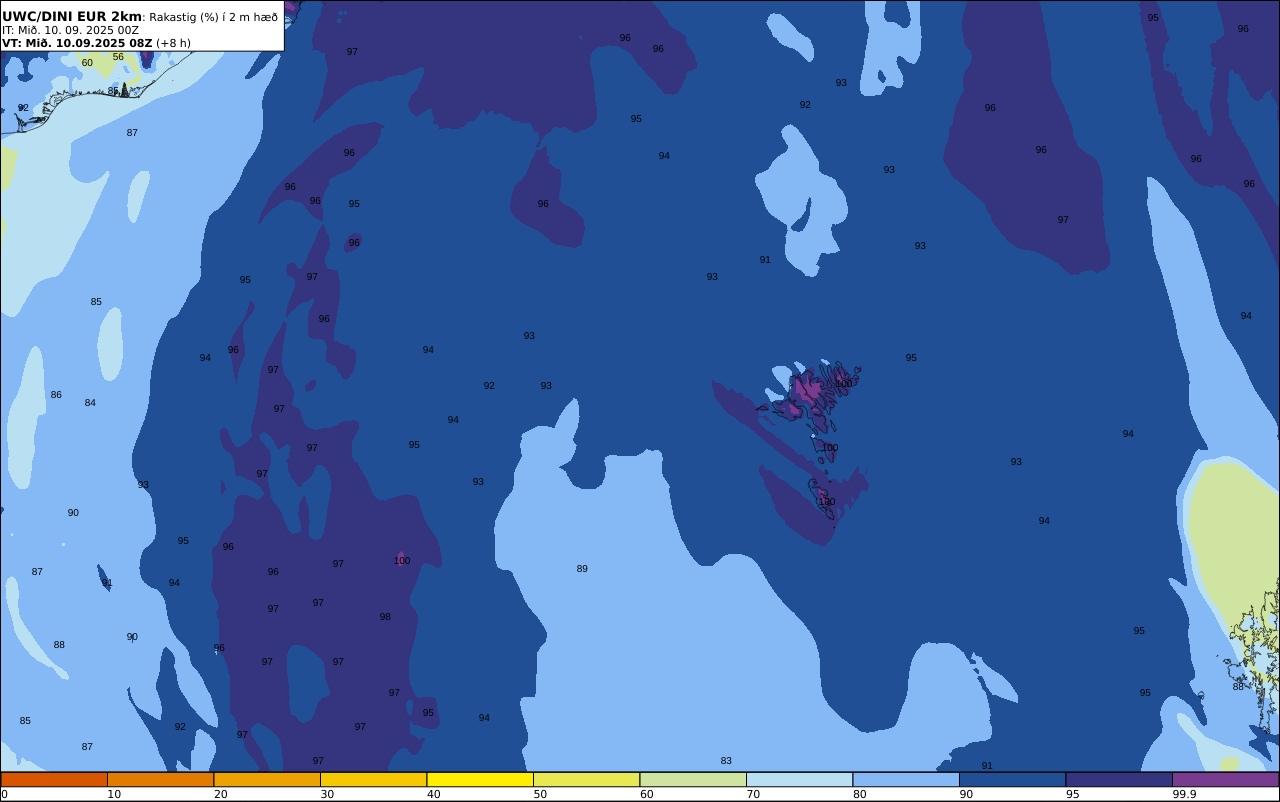1280x802 pixels.
Task: Click the 60–70 pale green legend swatch
Action: [x=693, y=779]
